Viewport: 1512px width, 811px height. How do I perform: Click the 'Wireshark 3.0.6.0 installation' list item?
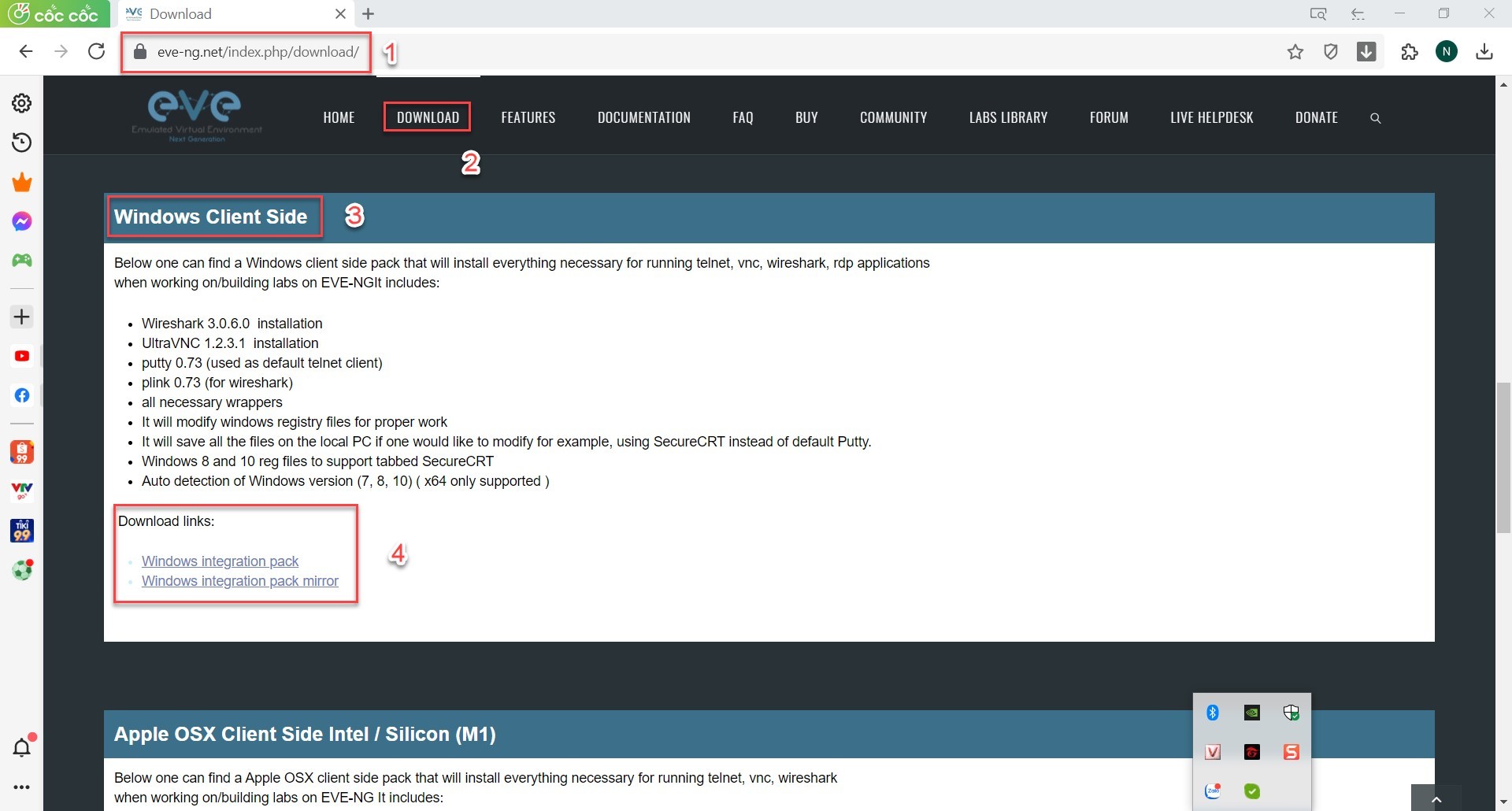point(232,324)
